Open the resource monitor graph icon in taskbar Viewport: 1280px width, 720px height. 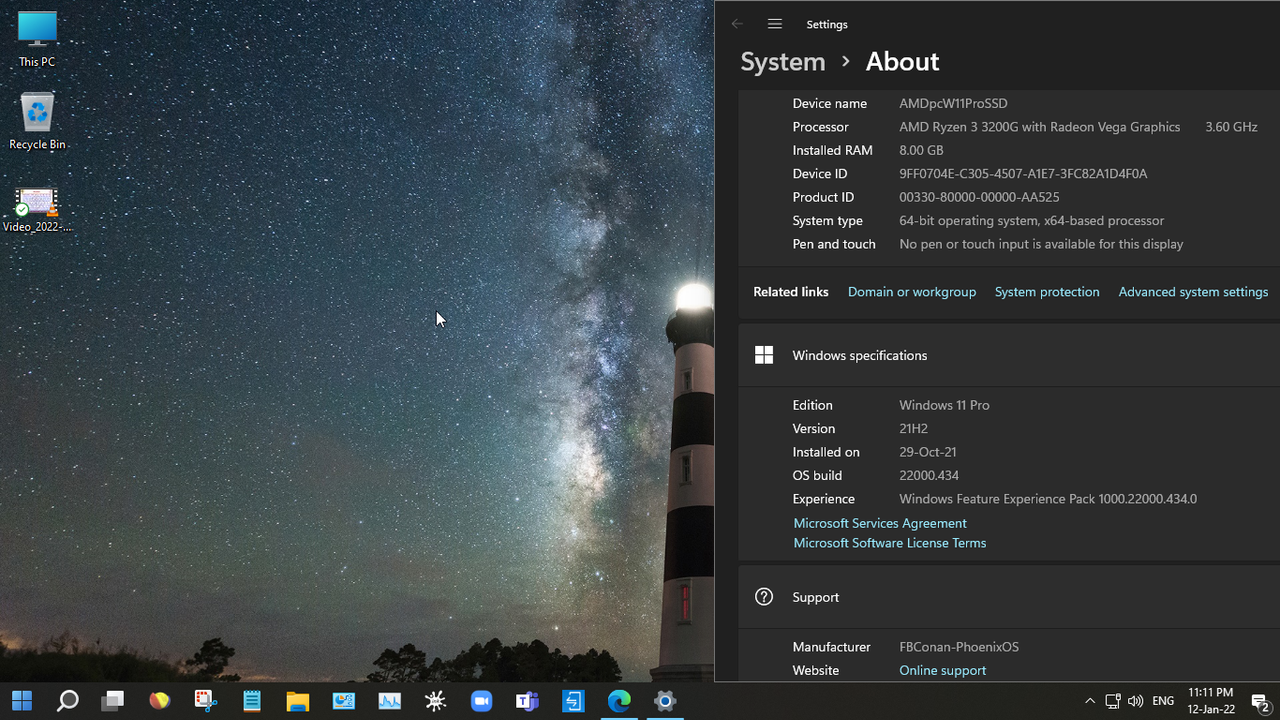pyautogui.click(x=389, y=701)
